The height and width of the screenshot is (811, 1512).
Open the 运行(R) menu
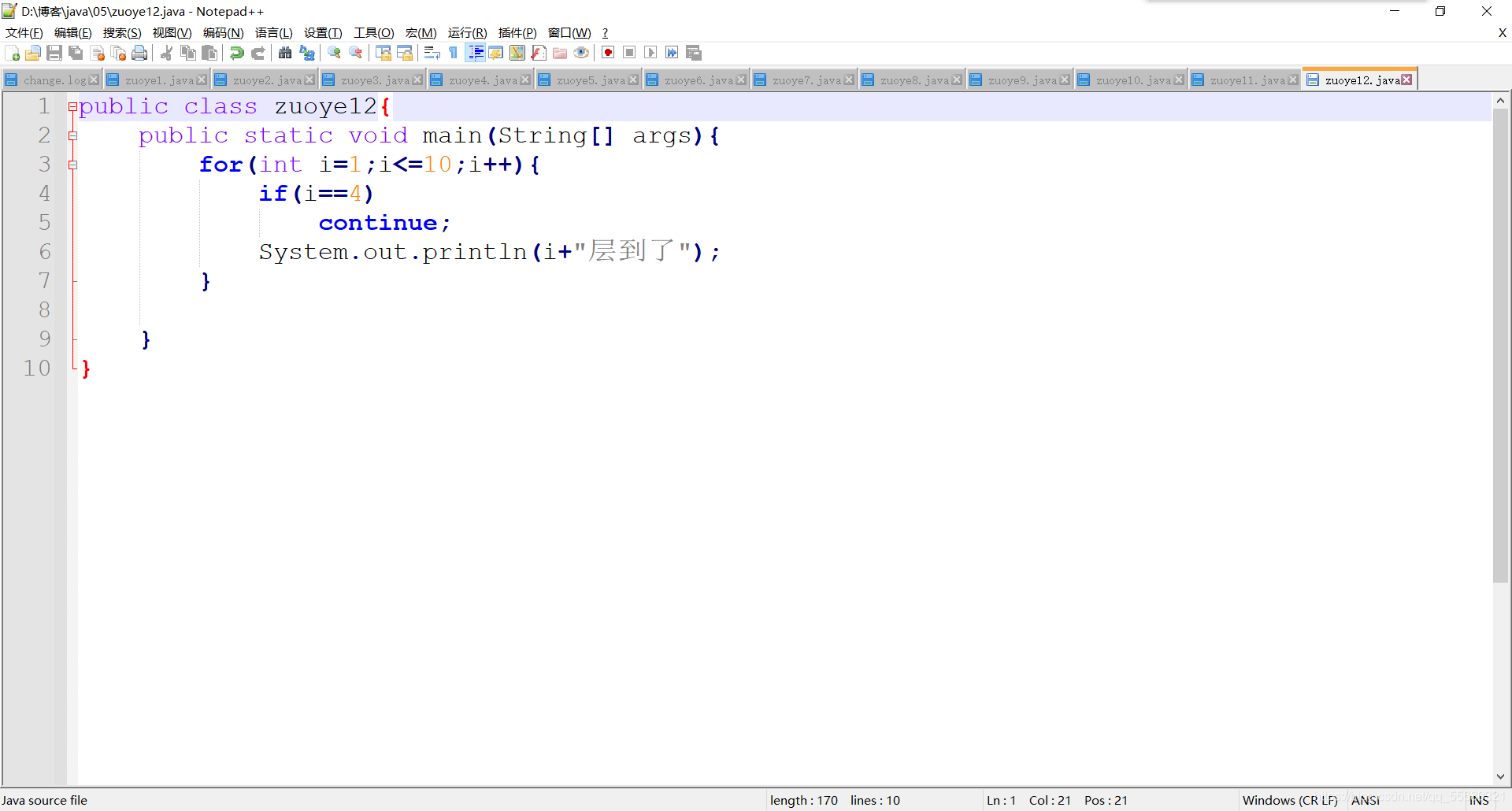(468, 32)
